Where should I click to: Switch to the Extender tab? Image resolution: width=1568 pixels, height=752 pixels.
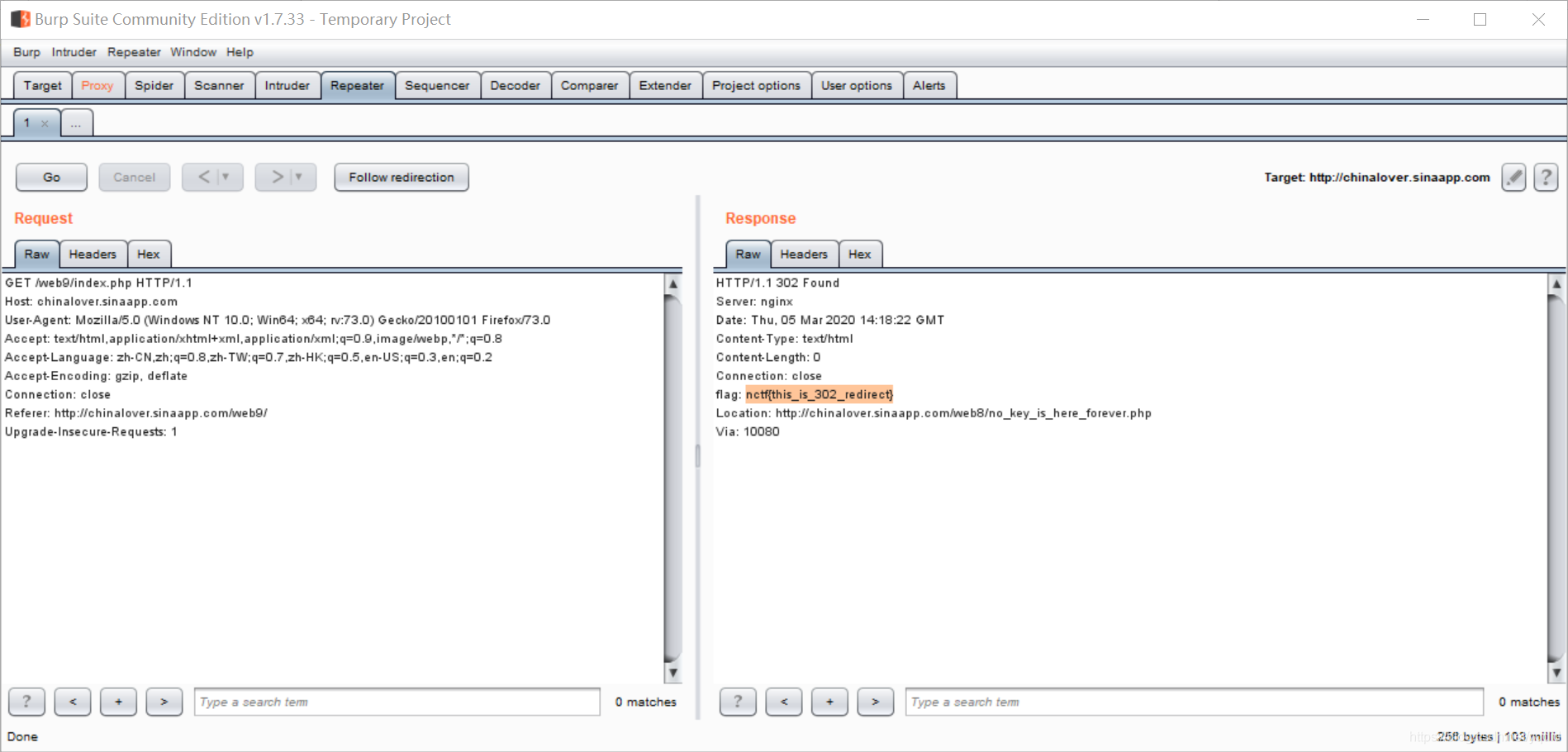coord(665,85)
